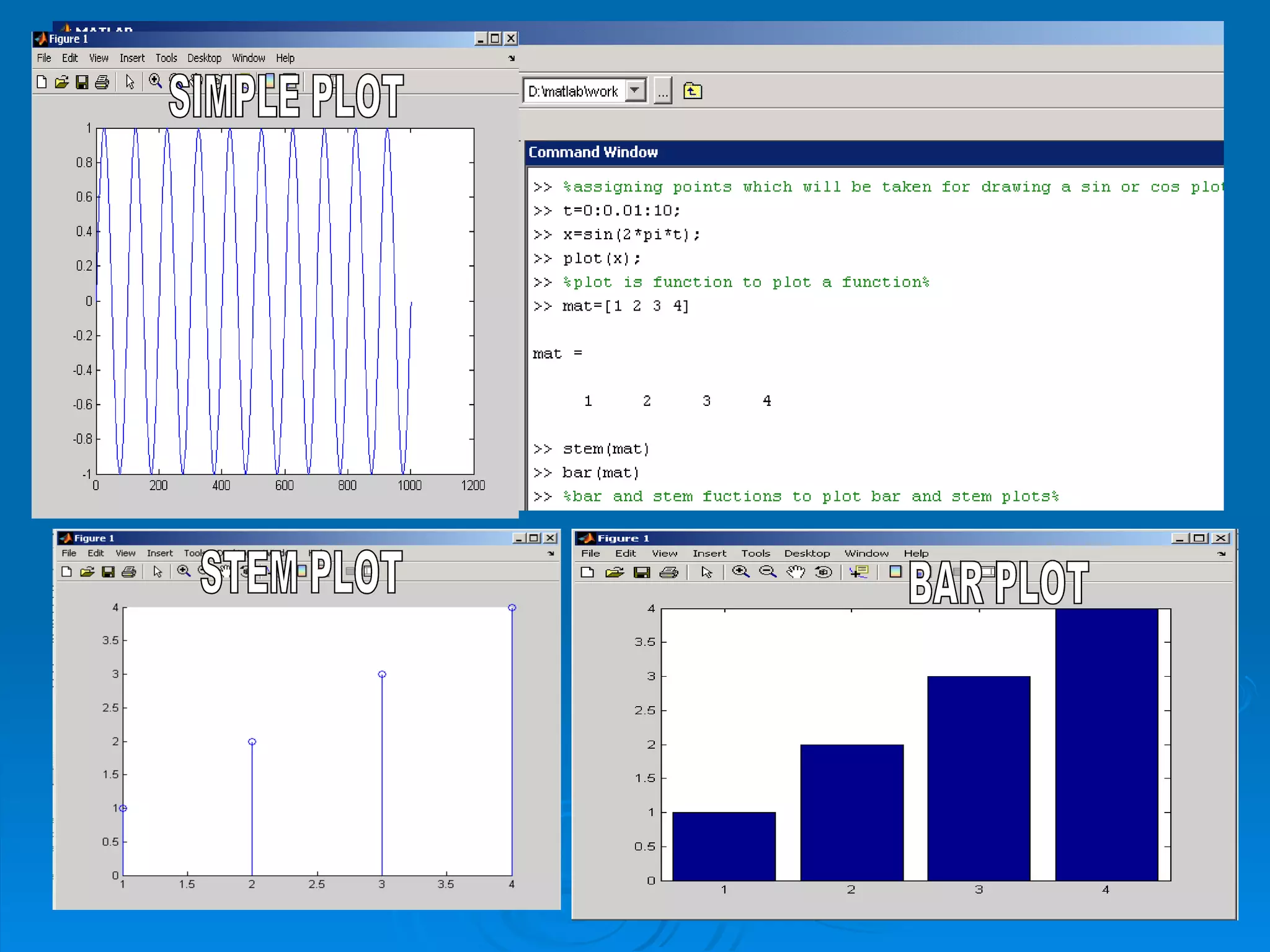Screen dimensions: 1270x952
Task: Activate Zoom In tool in Simple Plot toolbar
Action: click(x=155, y=81)
